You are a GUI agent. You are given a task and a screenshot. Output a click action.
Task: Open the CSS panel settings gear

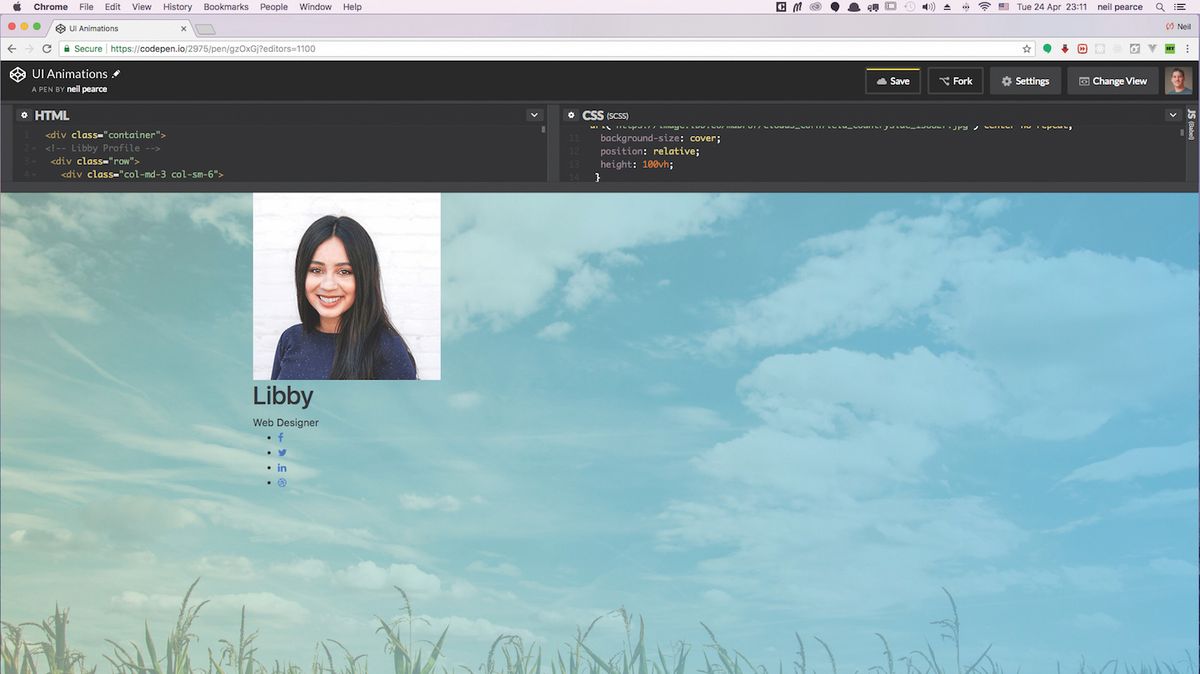[570, 115]
